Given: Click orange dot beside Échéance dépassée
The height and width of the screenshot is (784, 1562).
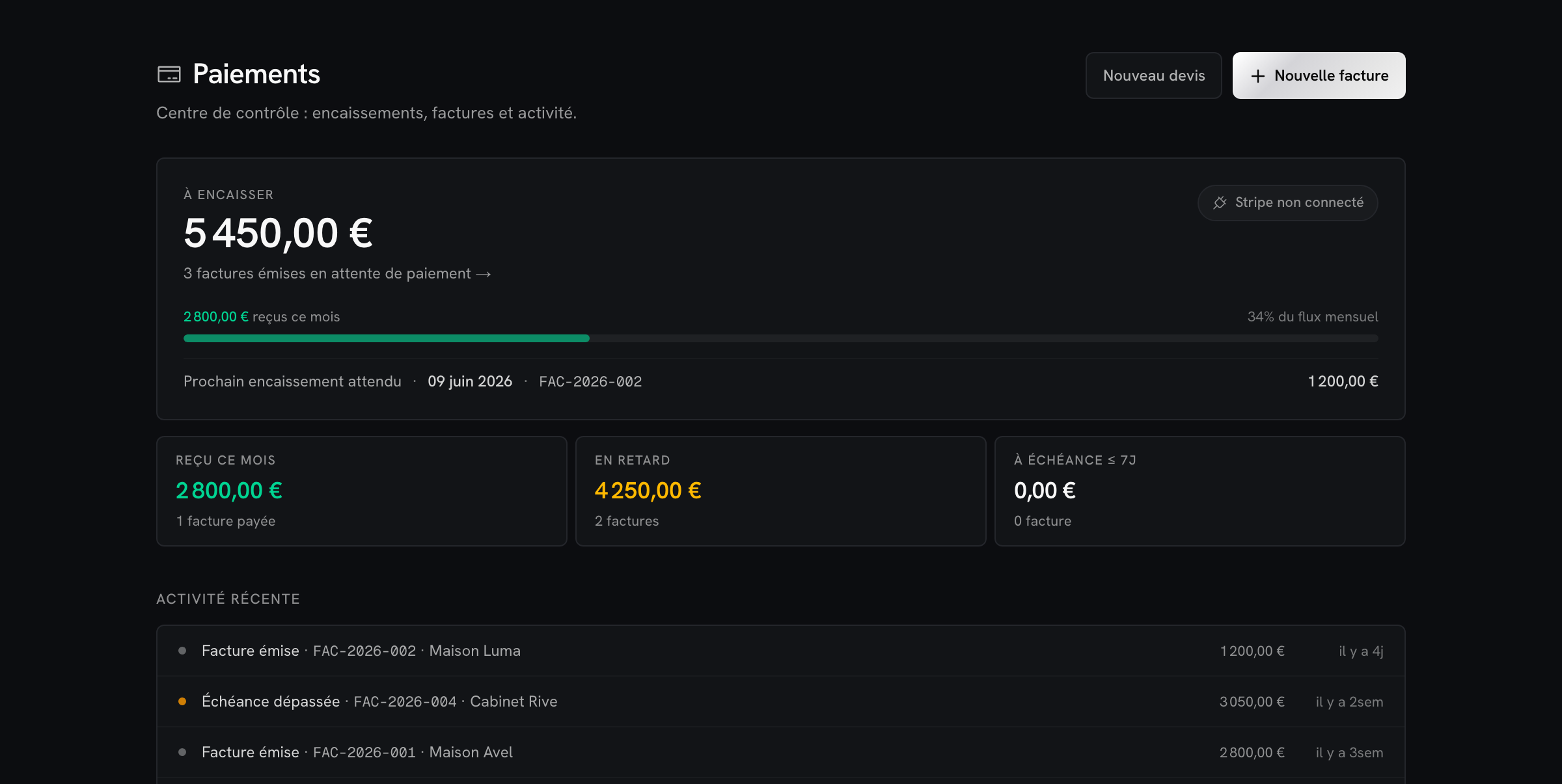Looking at the screenshot, I should (182, 701).
